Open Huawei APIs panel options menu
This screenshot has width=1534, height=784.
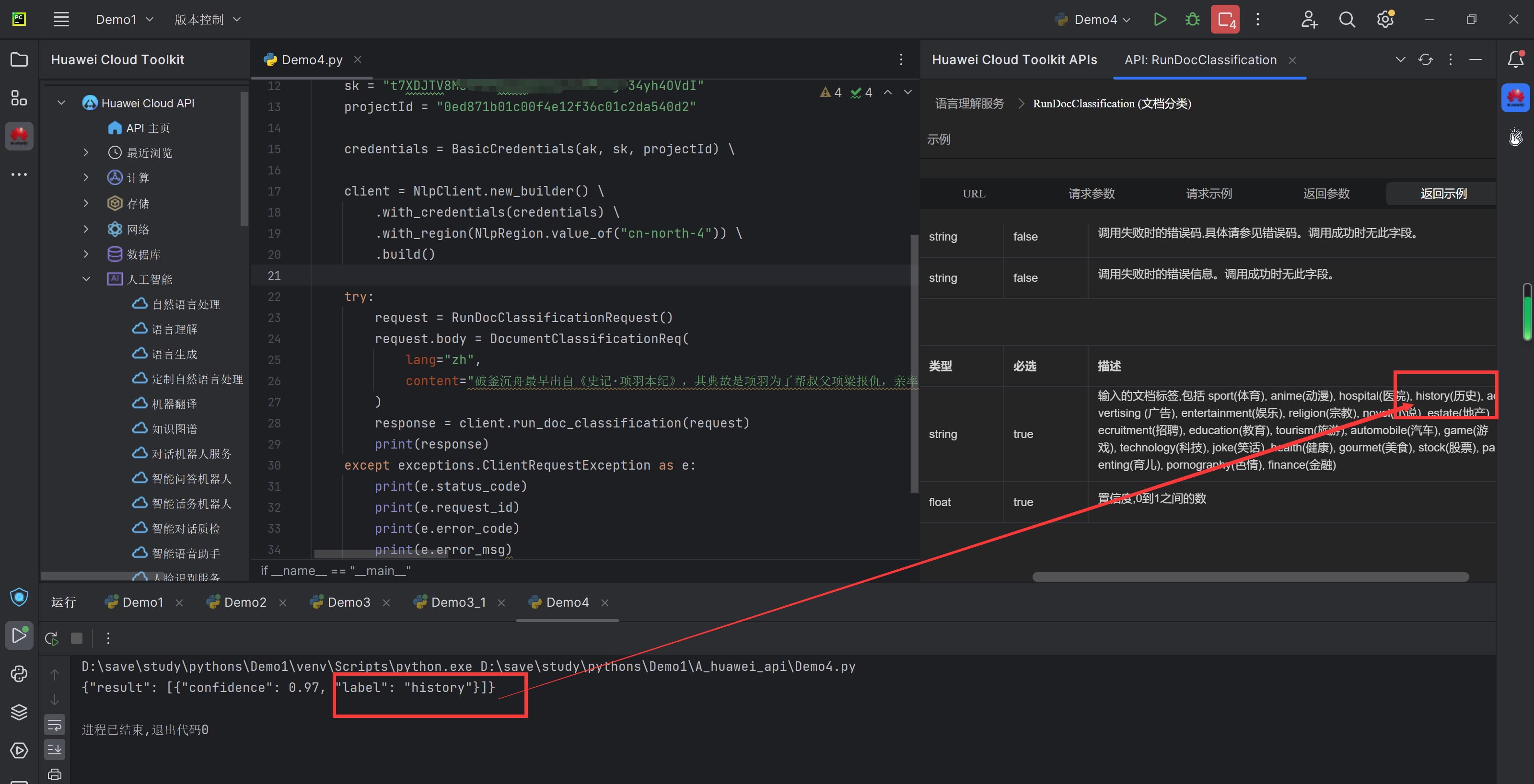tap(1451, 59)
